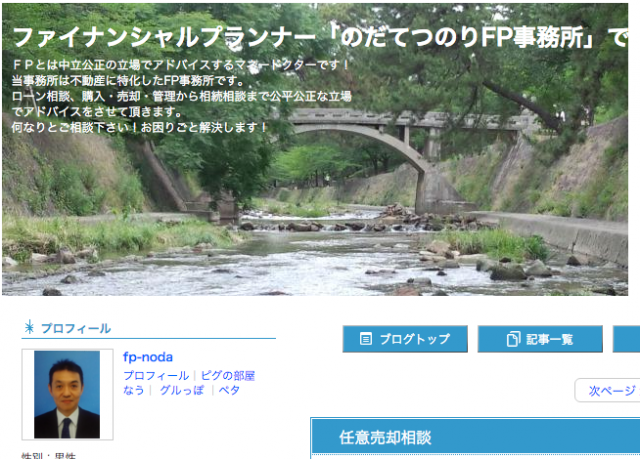This screenshot has width=640, height=459.
Task: Open the プロフィール link beside photo
Action: point(156,375)
